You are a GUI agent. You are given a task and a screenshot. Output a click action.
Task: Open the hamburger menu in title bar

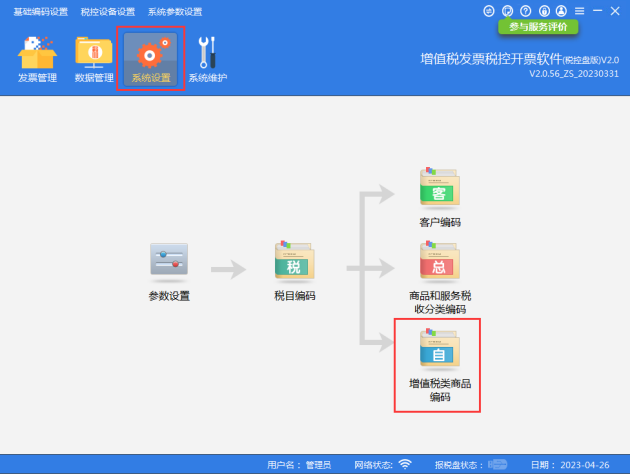tap(579, 11)
